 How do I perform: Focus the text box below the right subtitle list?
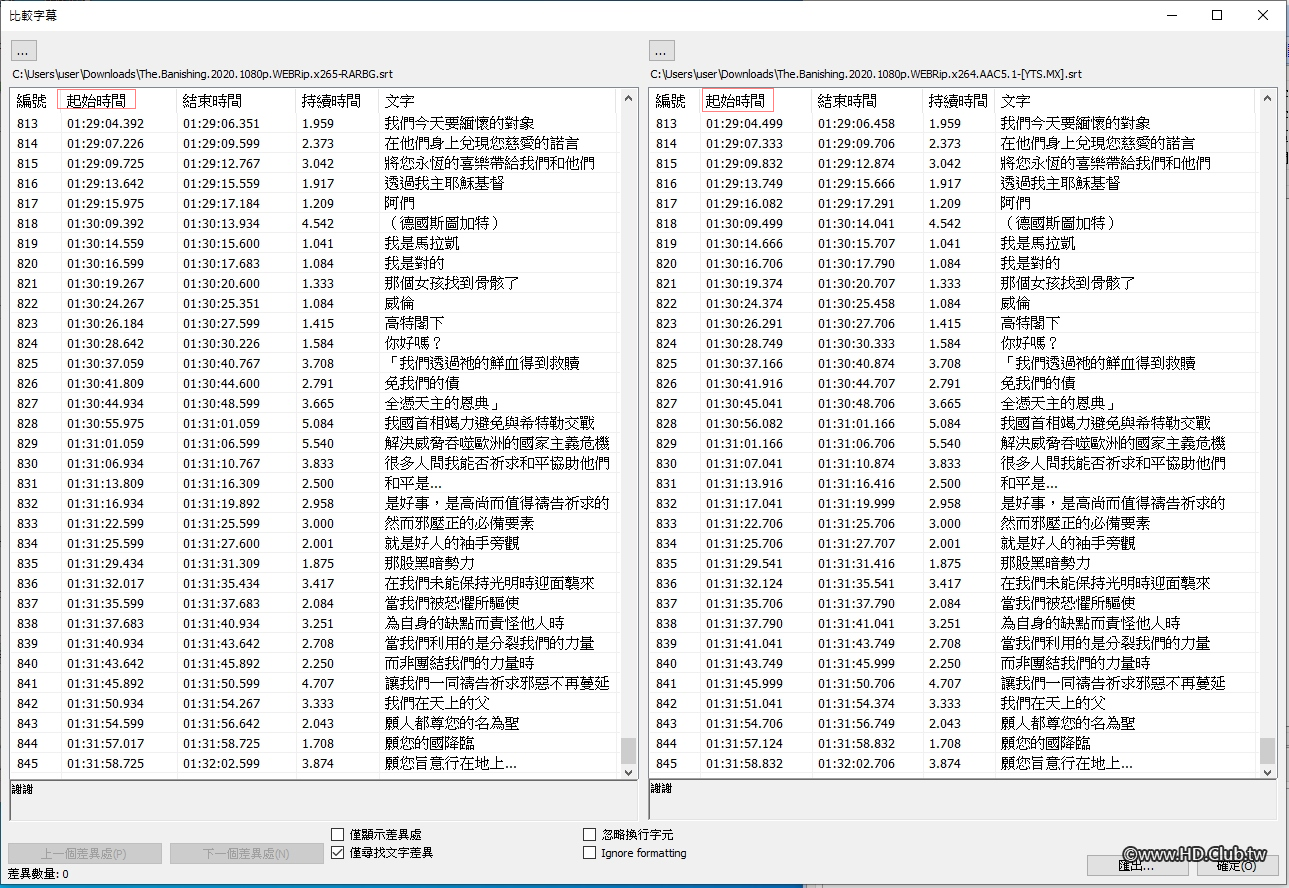coord(963,800)
